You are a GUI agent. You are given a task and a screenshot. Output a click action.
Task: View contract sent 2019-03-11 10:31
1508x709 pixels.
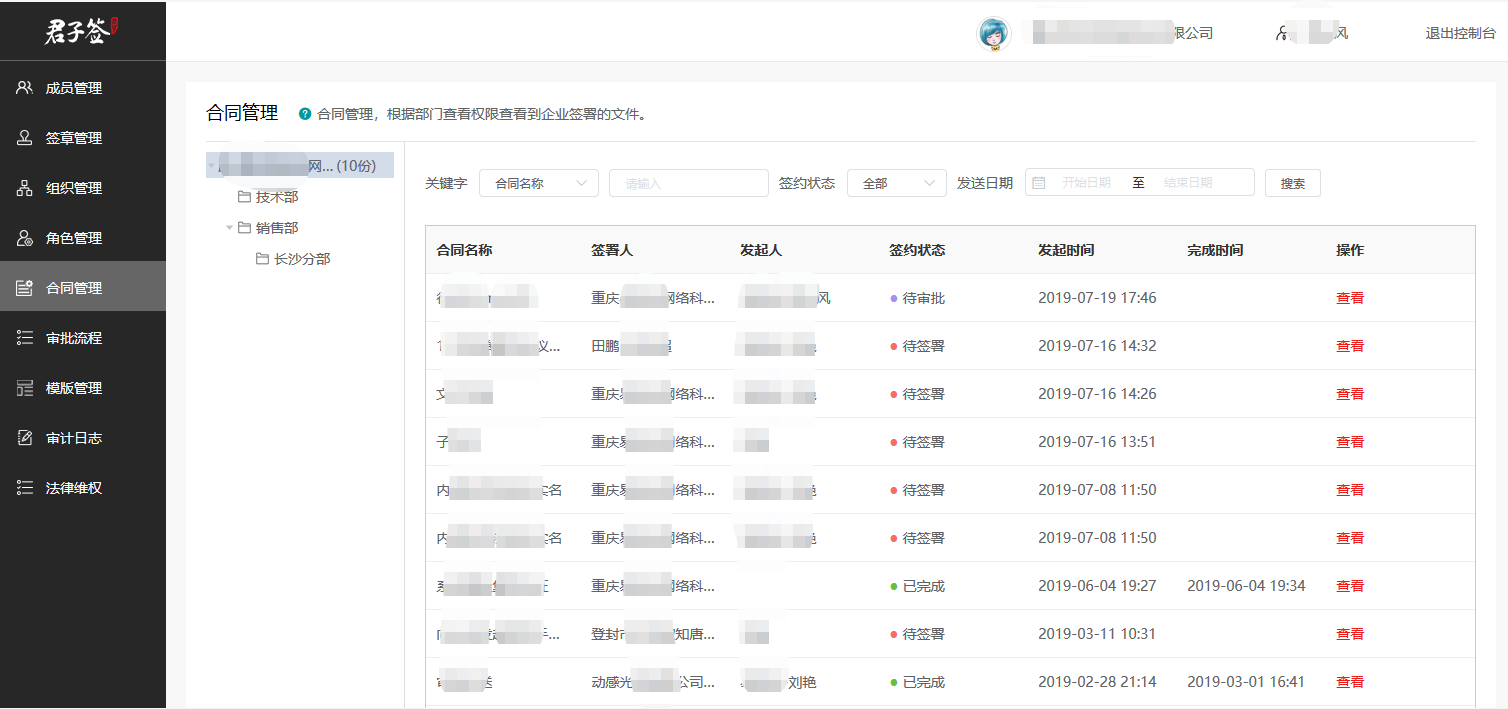[x=1350, y=634]
